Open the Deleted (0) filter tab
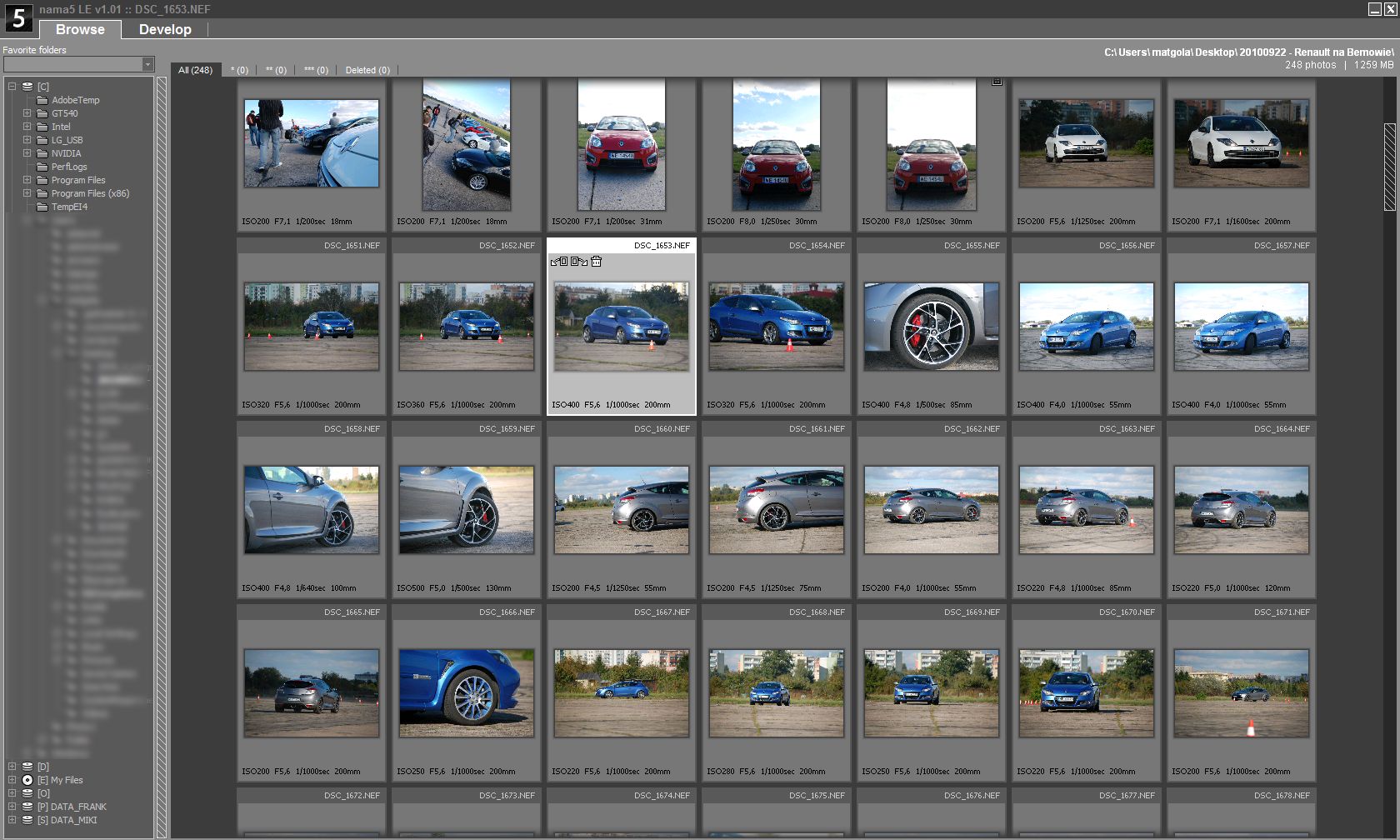The width and height of the screenshot is (1400, 840). pyautogui.click(x=367, y=70)
